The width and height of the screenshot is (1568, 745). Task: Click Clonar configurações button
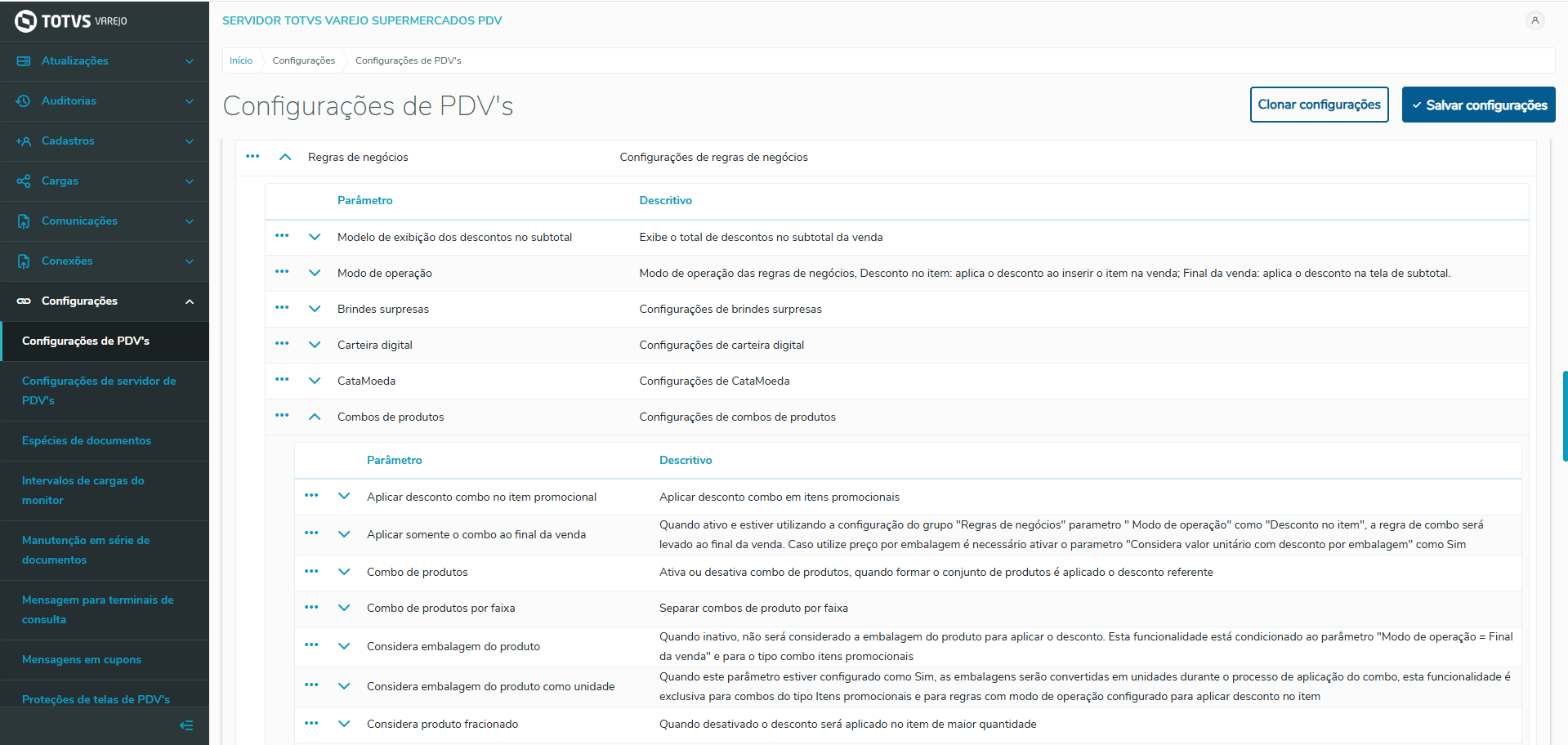point(1319,105)
